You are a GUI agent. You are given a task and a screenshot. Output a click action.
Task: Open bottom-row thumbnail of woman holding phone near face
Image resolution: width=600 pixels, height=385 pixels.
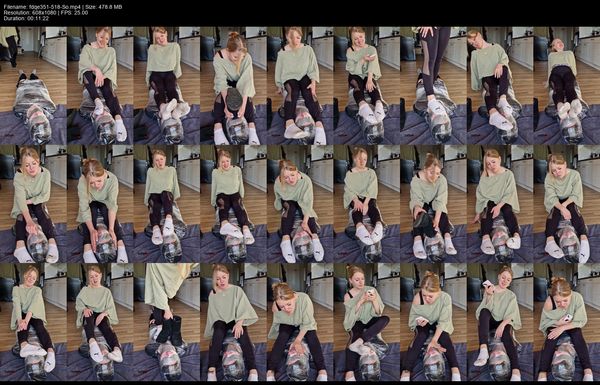(x=500, y=322)
